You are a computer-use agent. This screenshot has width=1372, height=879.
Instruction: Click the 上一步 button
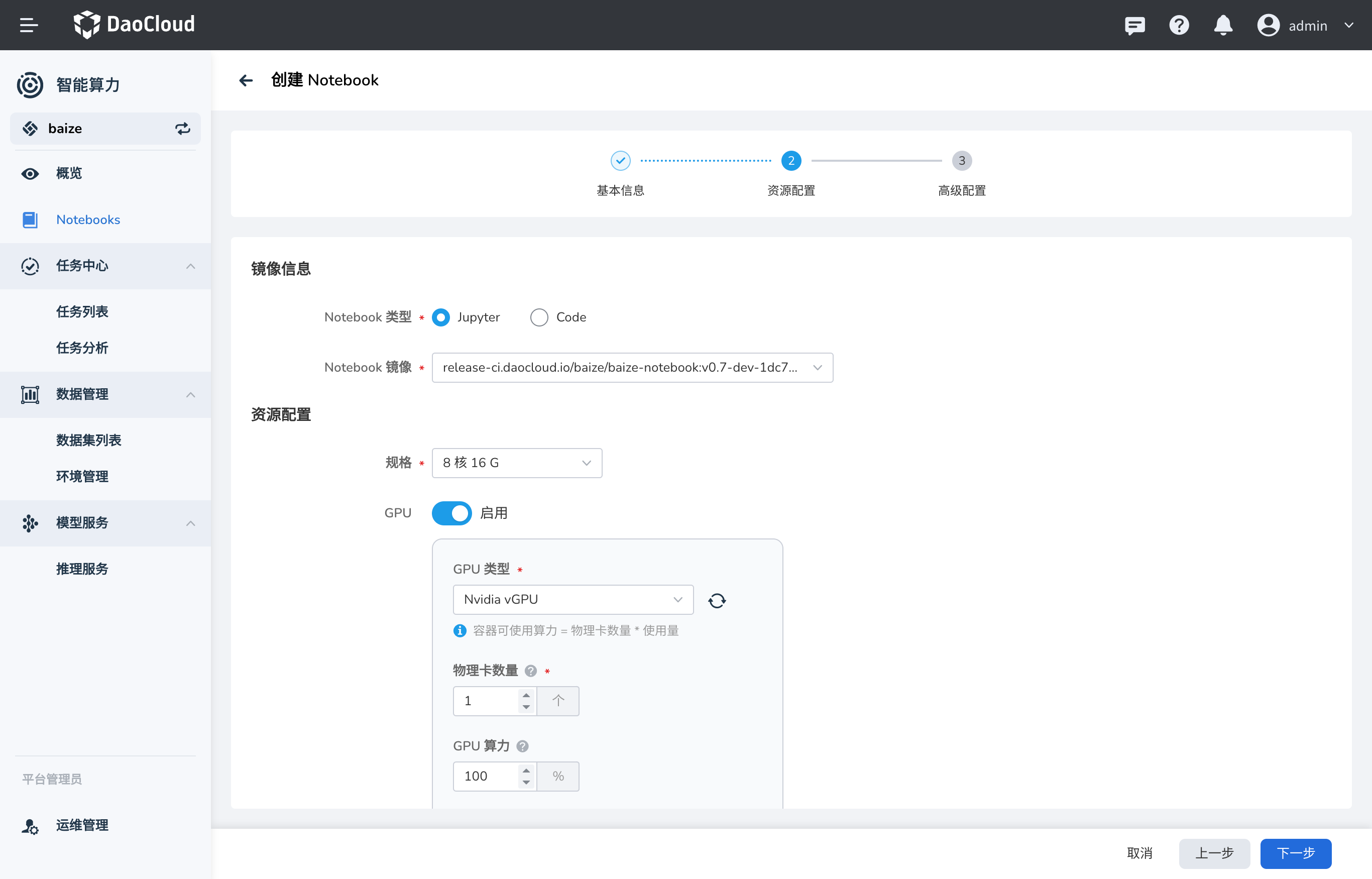coord(1214,853)
